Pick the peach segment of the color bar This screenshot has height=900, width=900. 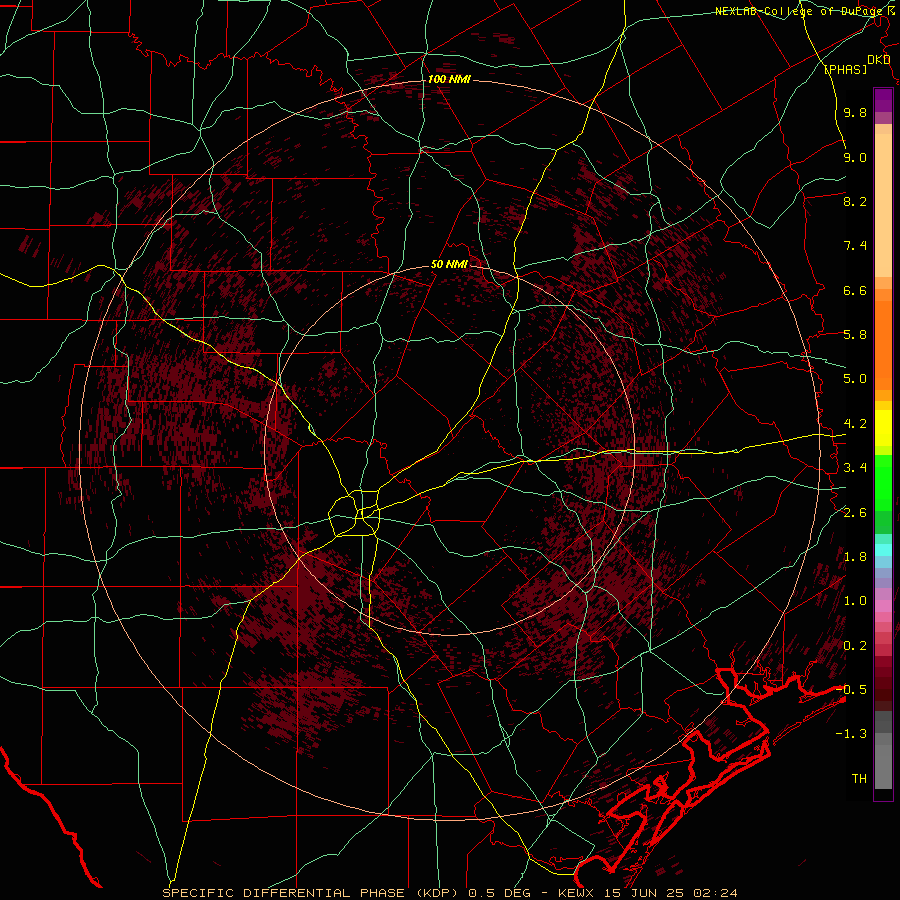[883, 207]
